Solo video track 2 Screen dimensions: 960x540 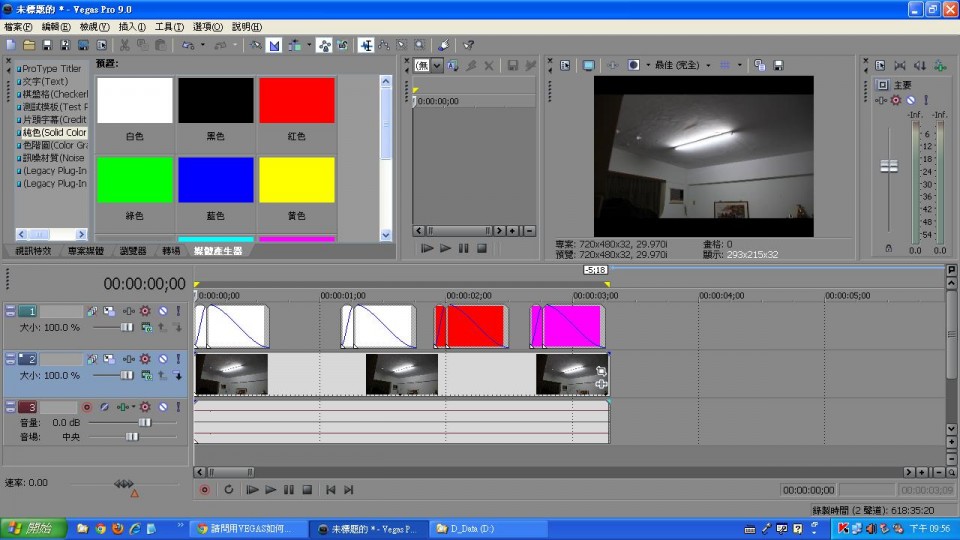(178, 358)
